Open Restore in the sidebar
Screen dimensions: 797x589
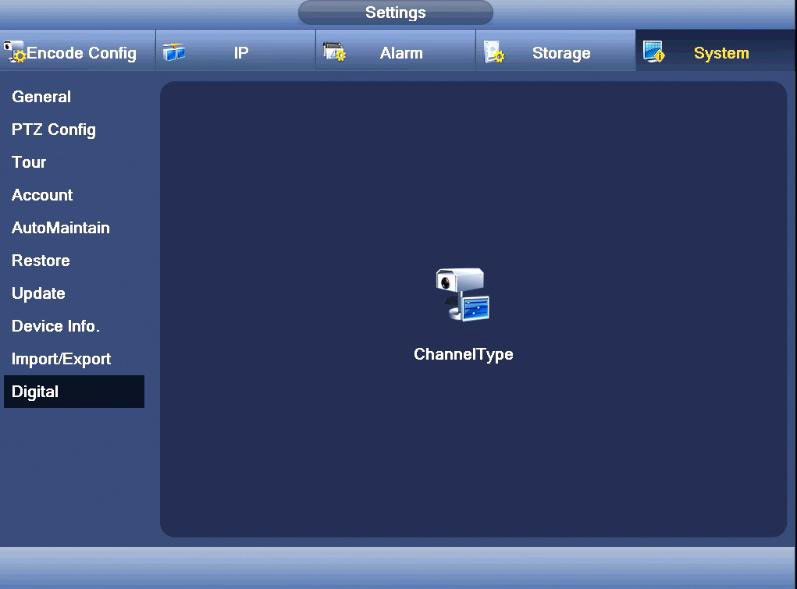click(74, 261)
